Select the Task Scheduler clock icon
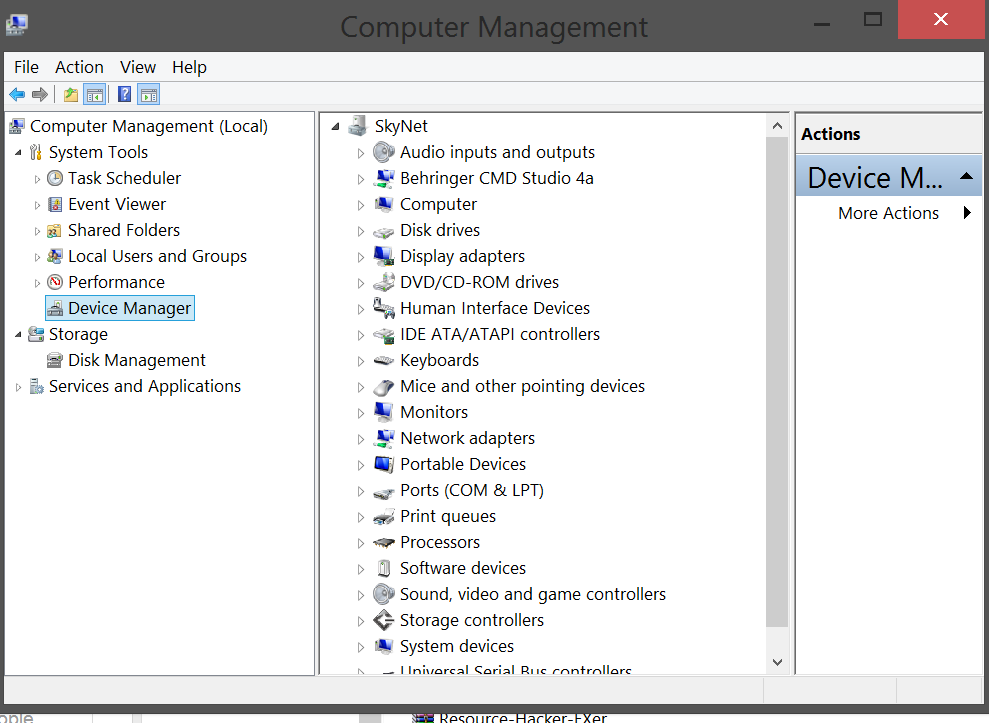The image size is (989, 723). pyautogui.click(x=55, y=178)
